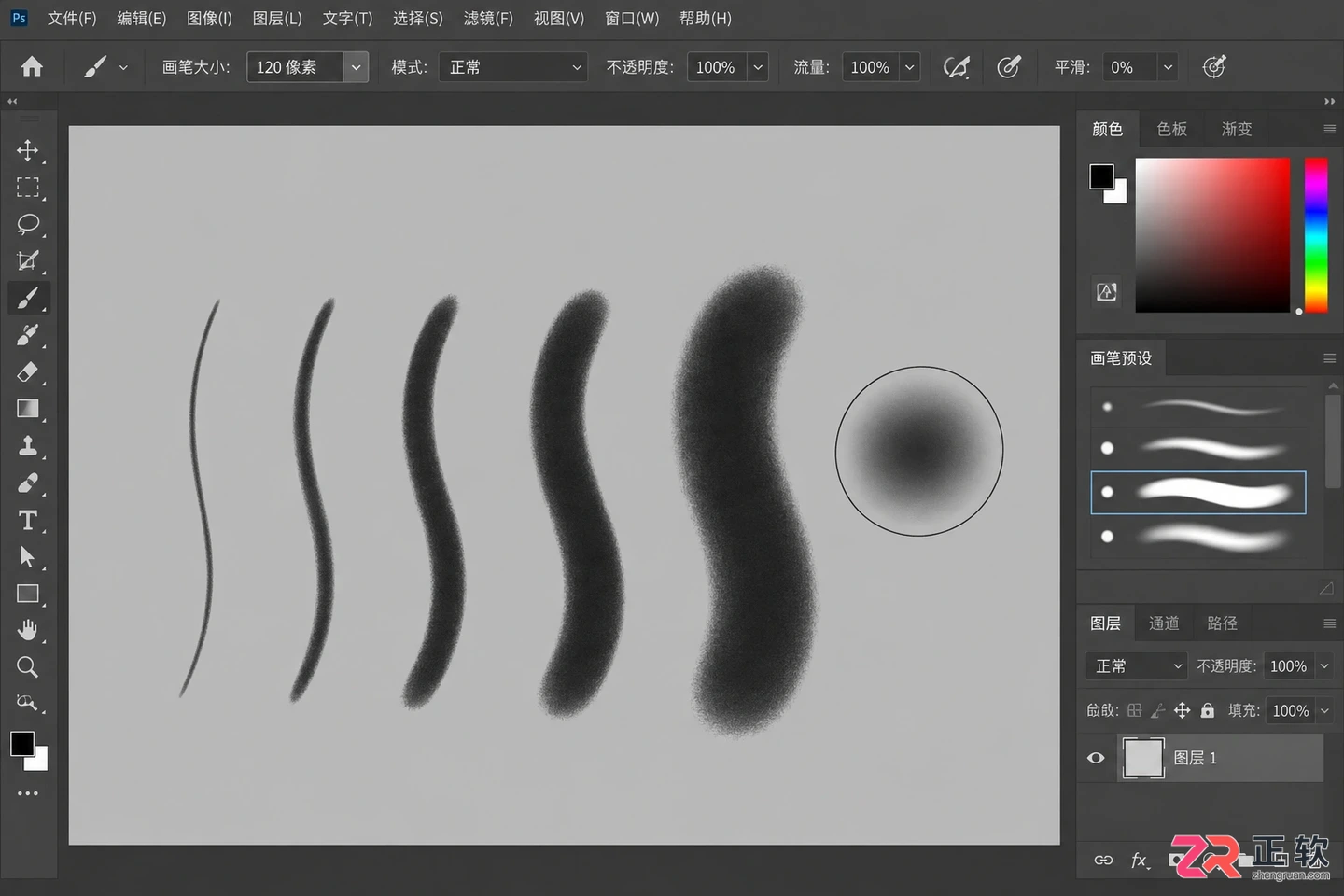Open the 模式 blend mode dropdown
The height and width of the screenshot is (896, 1344).
(x=513, y=67)
